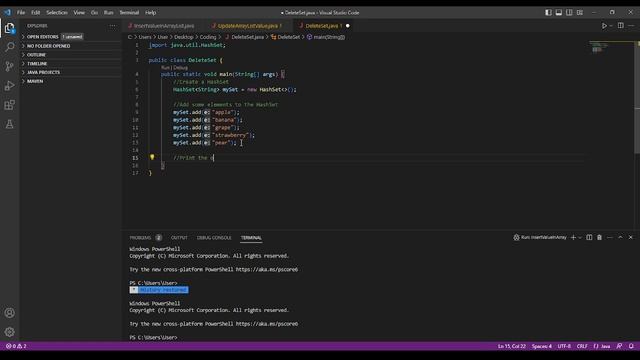Split the terminal pane

coord(589,238)
